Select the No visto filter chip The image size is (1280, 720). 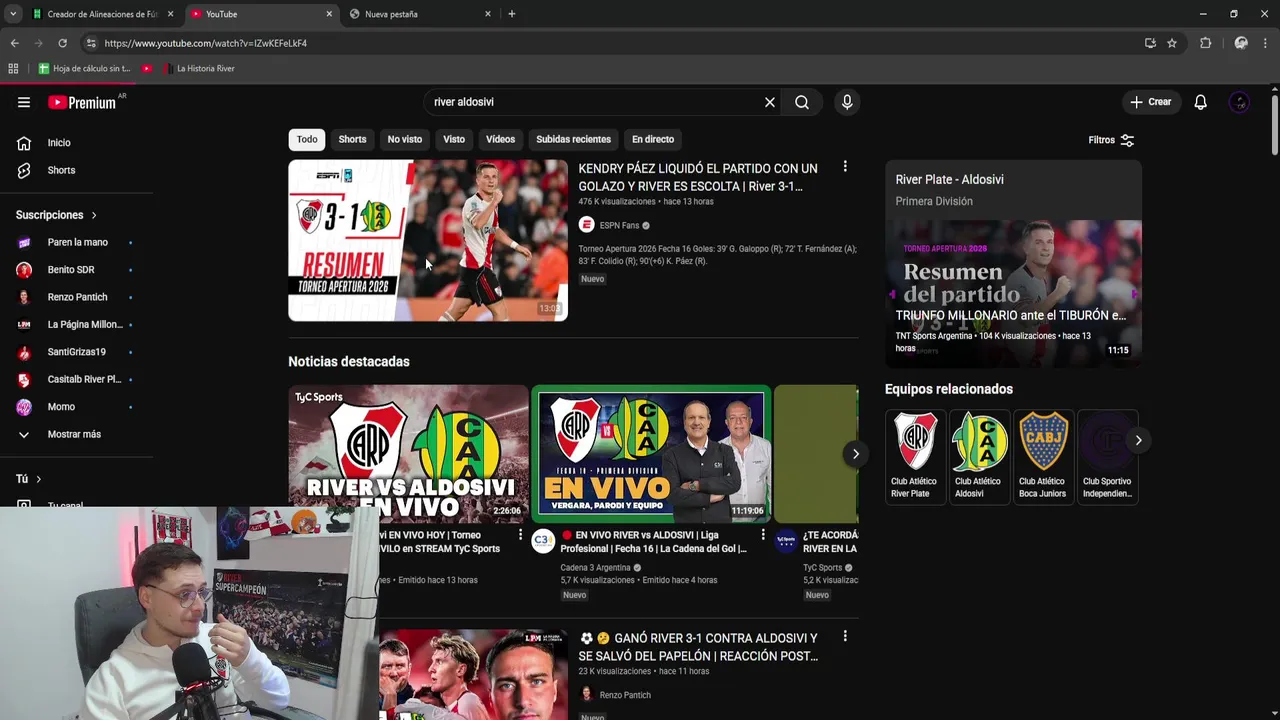(x=405, y=139)
